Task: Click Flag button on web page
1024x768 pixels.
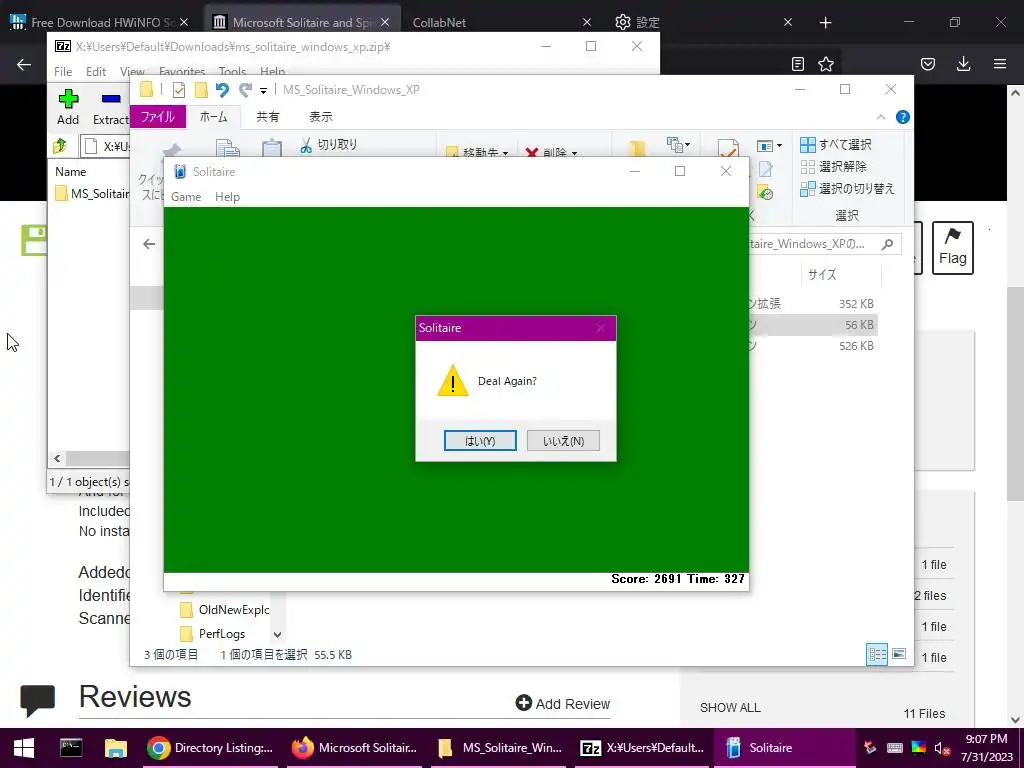Action: click(x=953, y=248)
